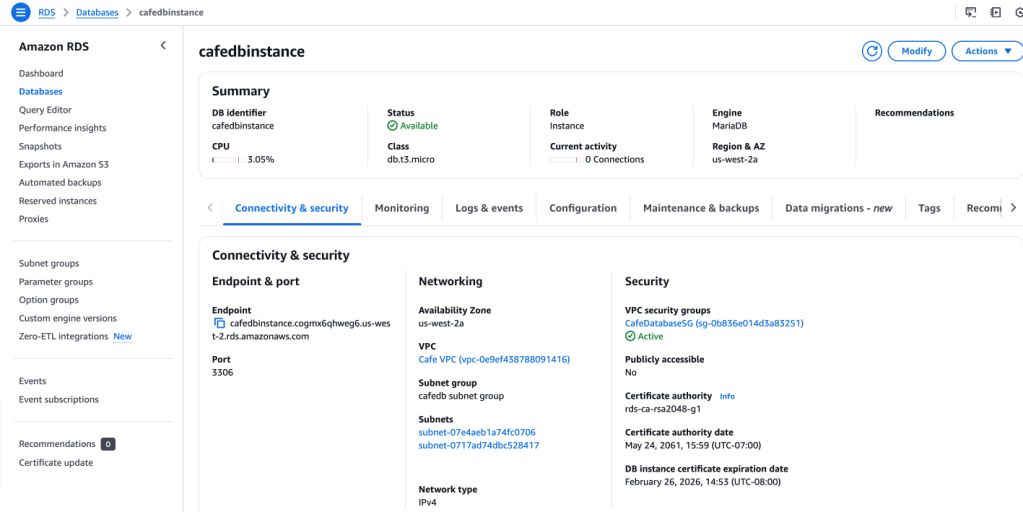
Task: Copy the endpoint using the copy icon
Action: [x=219, y=323]
